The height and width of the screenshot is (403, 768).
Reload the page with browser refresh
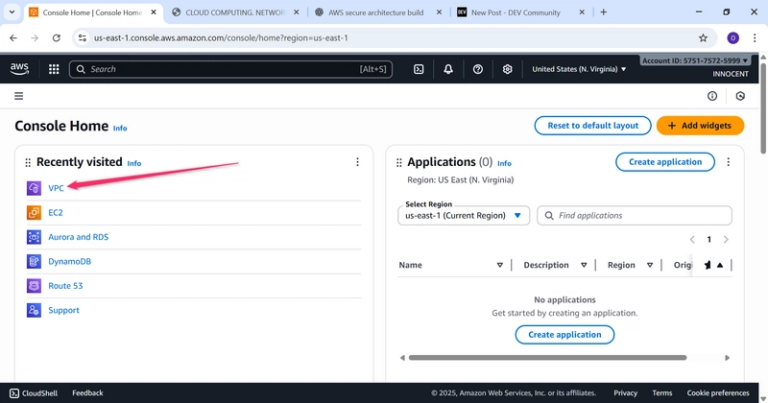[x=56, y=38]
